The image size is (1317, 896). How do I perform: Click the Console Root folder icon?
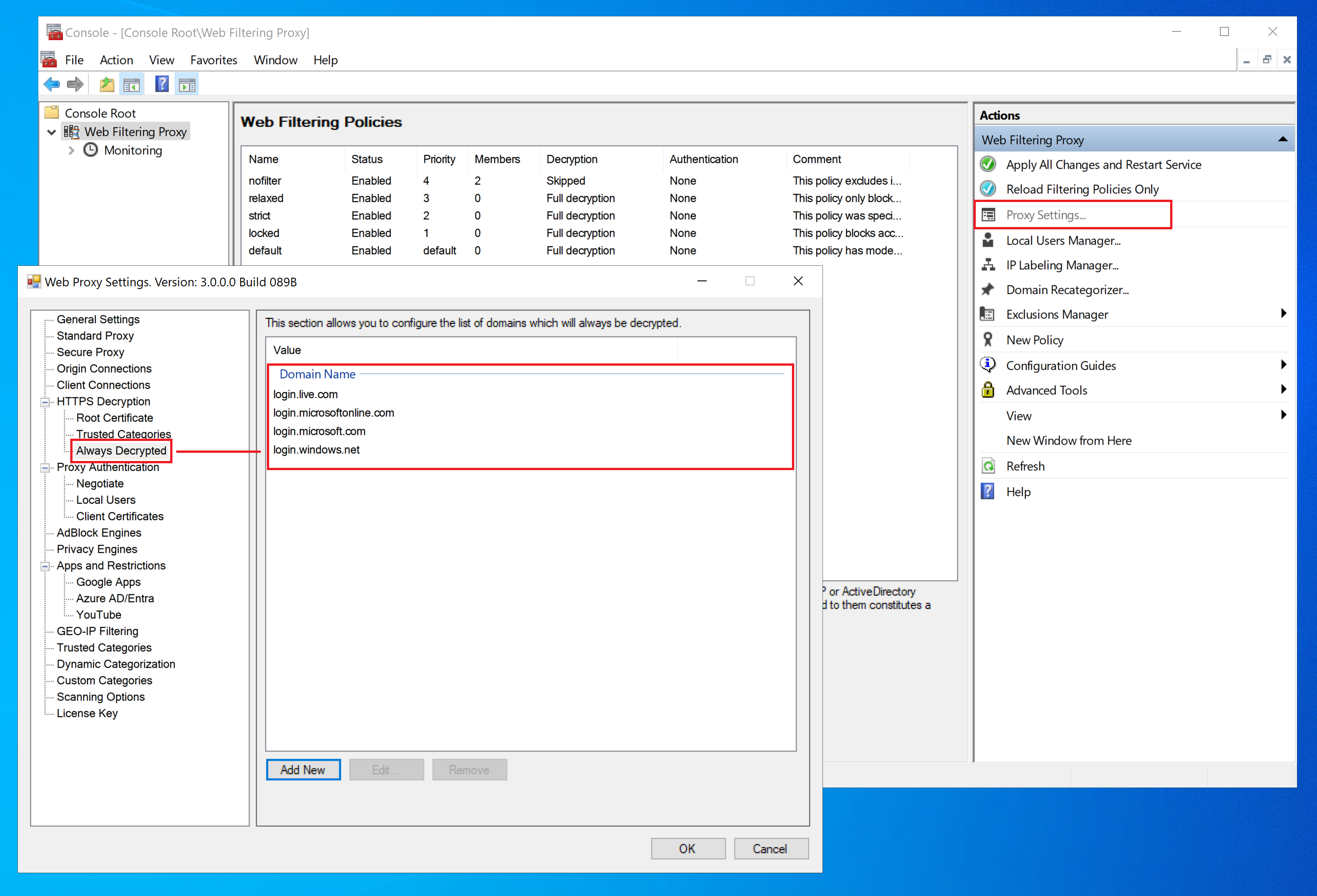tap(52, 112)
